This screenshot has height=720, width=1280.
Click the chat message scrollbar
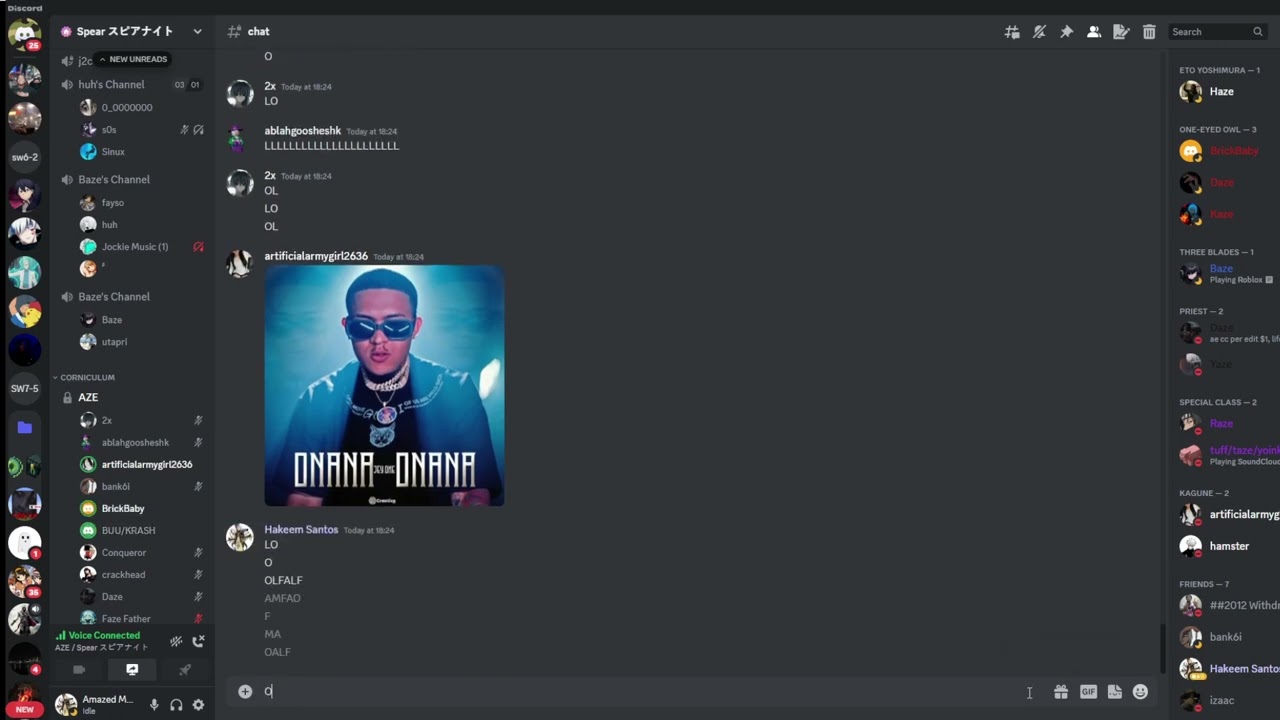1162,648
